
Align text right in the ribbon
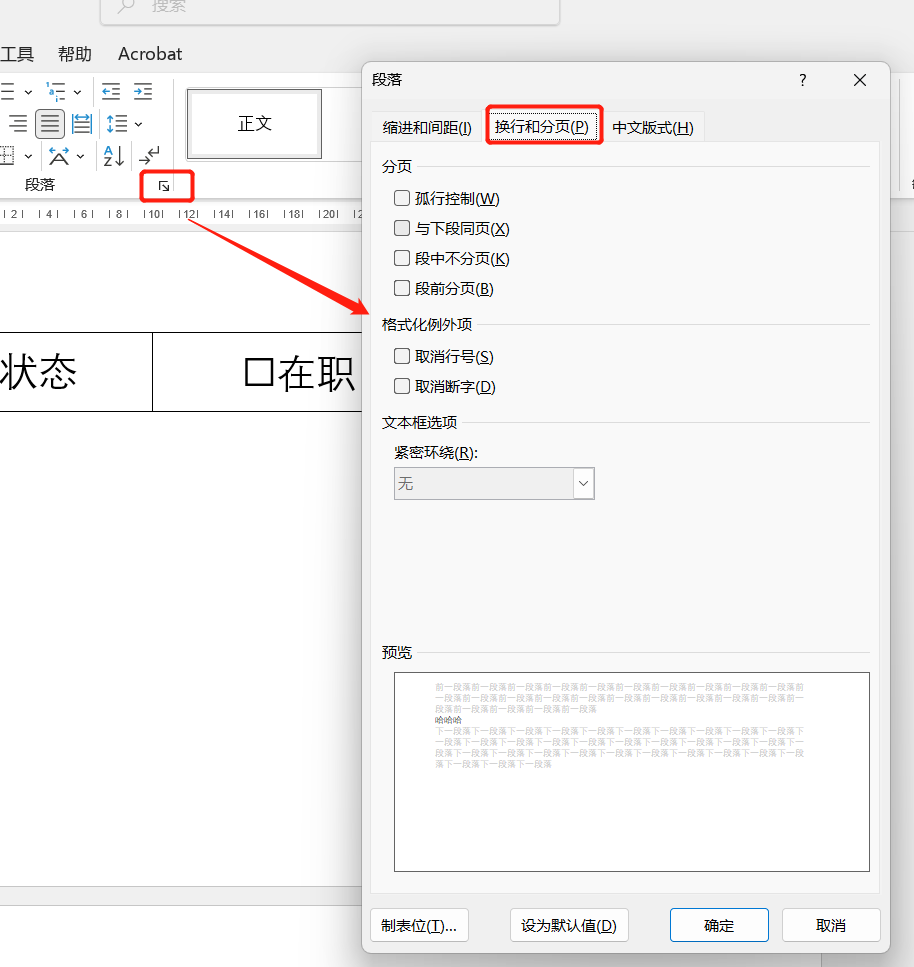click(18, 124)
